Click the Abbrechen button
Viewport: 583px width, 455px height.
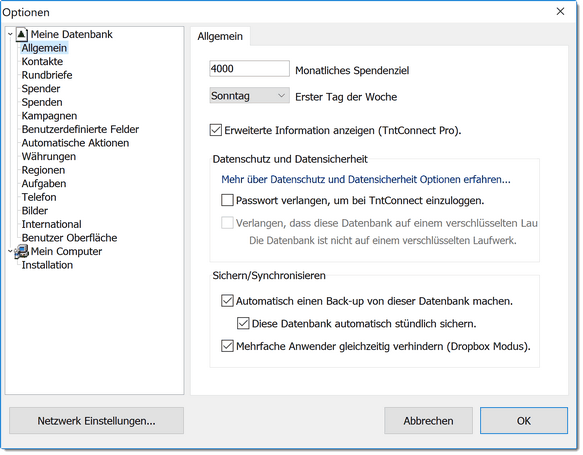(428, 421)
